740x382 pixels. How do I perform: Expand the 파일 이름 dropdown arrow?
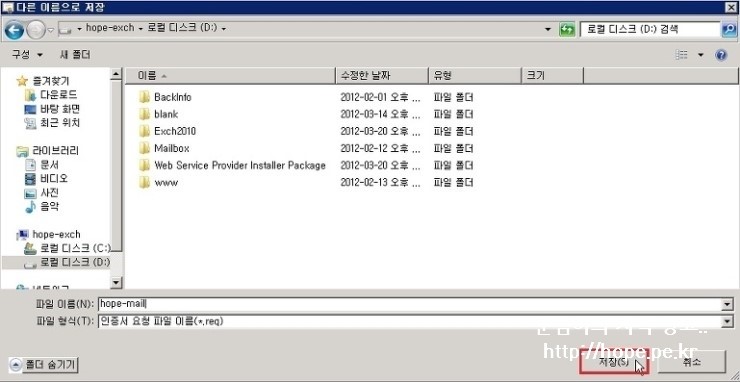(728, 305)
